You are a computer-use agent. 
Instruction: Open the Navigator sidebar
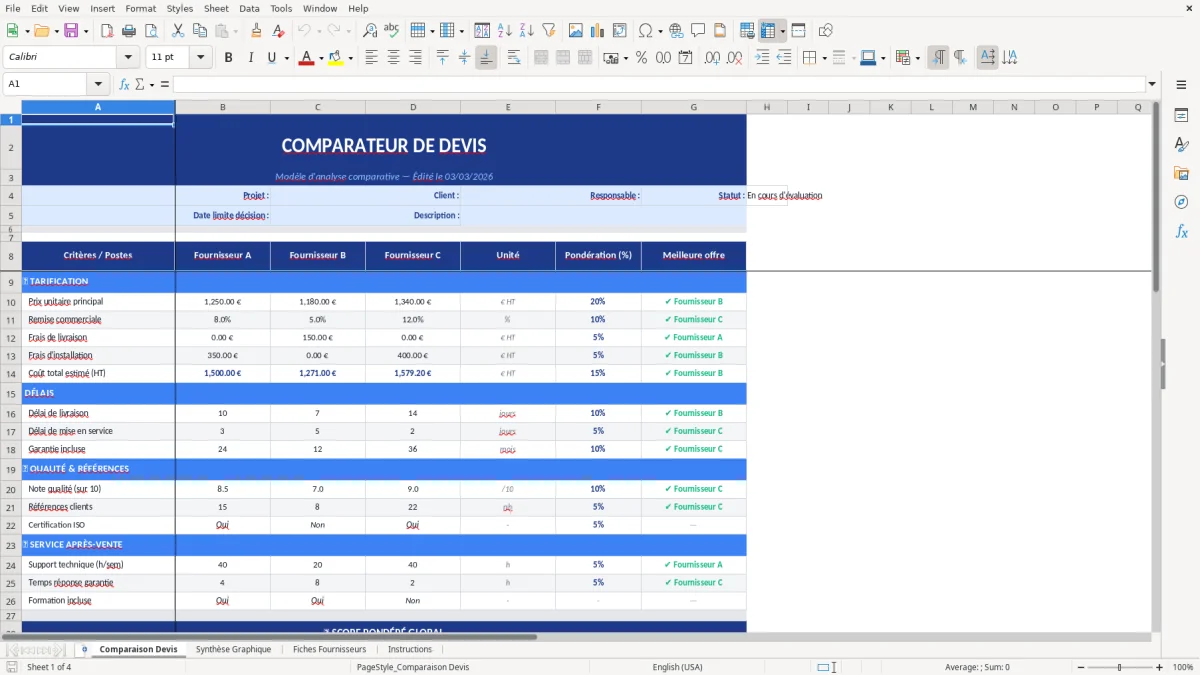click(1182, 202)
